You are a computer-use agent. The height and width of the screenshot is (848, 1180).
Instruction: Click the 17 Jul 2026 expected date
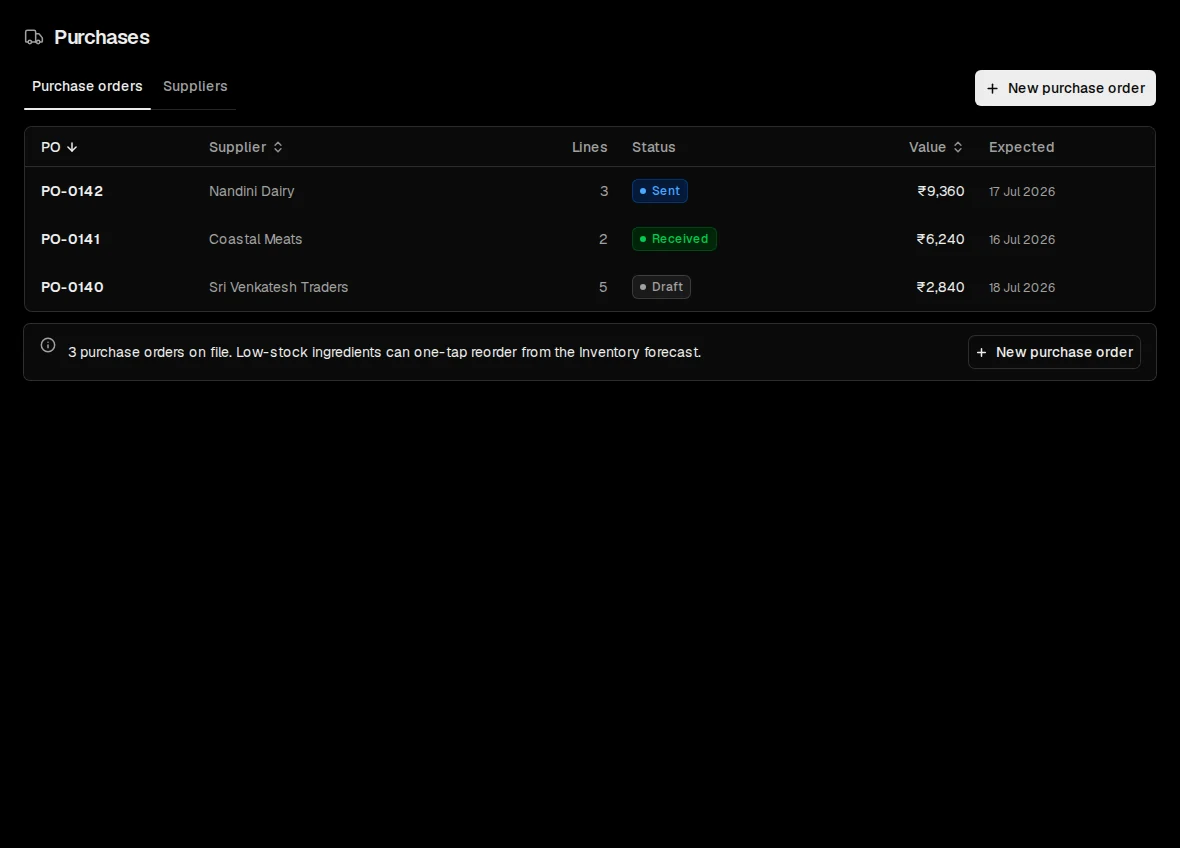pos(1022,192)
